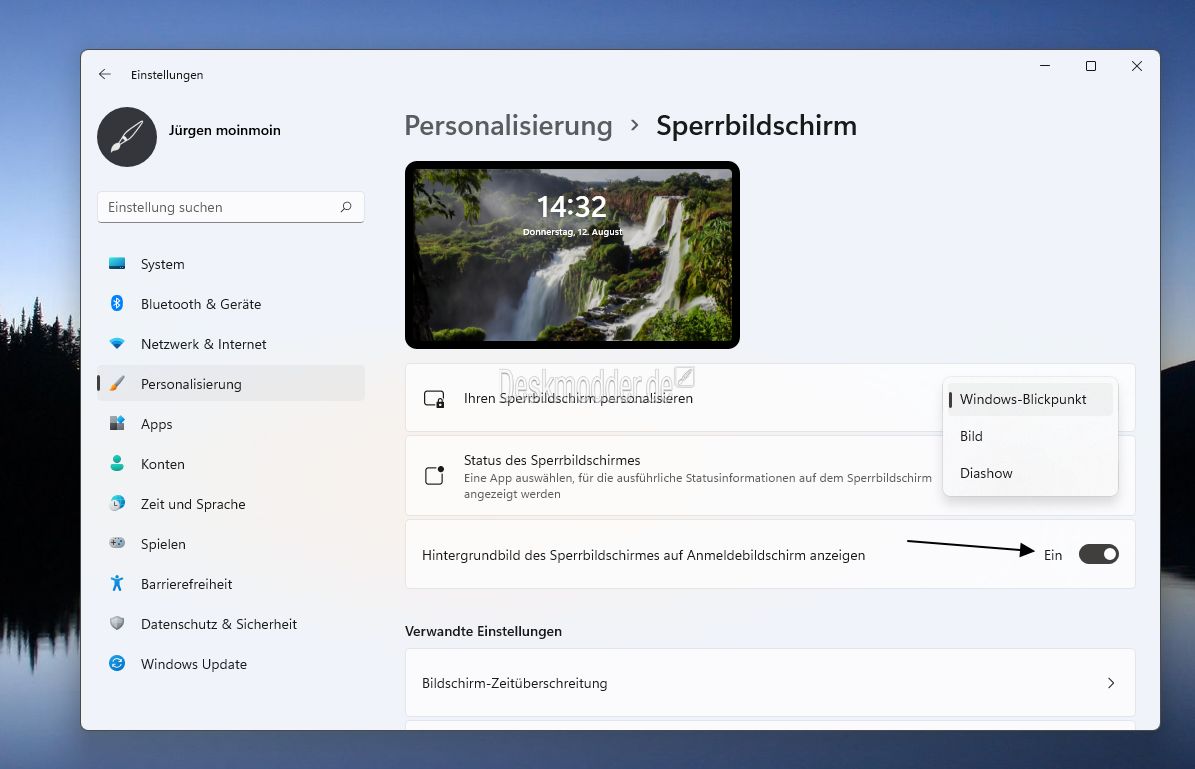Close the Einstellungen window
The image size is (1195, 769).
coord(1136,66)
